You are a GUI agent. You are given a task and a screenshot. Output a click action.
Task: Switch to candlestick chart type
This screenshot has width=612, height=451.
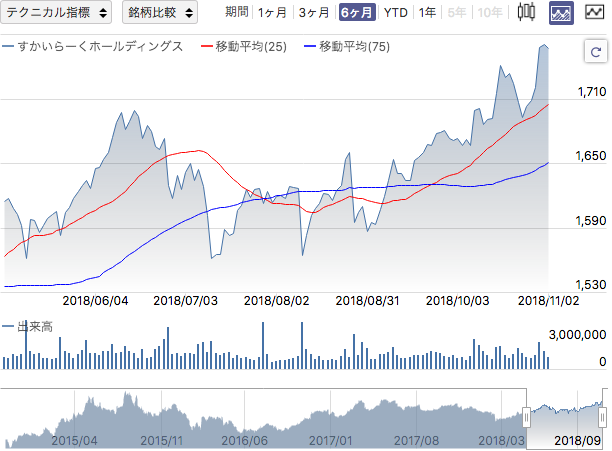point(526,12)
